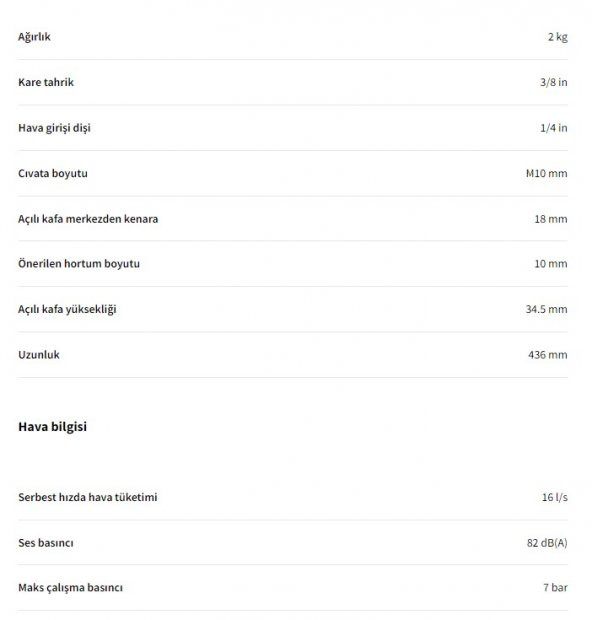Image resolution: width=592 pixels, height=620 pixels.
Task: Select the 2 kg weight value
Action: tap(558, 37)
